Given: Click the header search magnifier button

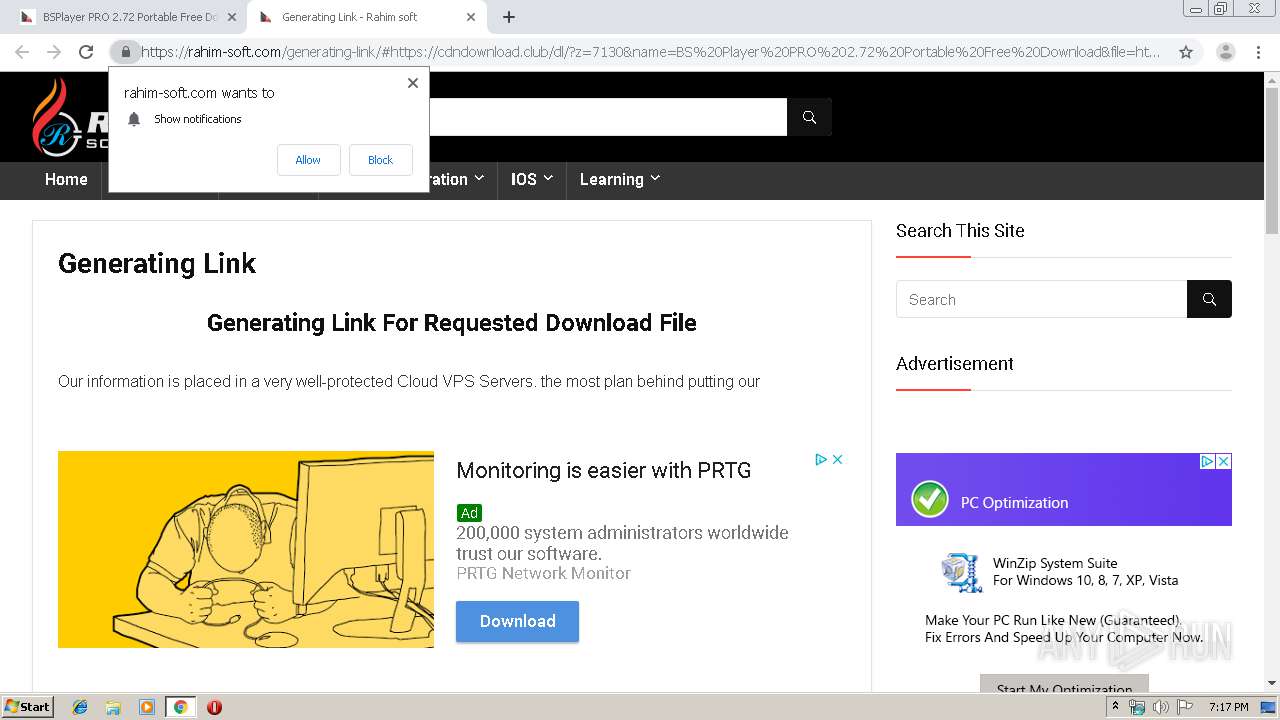Looking at the screenshot, I should pyautogui.click(x=809, y=117).
